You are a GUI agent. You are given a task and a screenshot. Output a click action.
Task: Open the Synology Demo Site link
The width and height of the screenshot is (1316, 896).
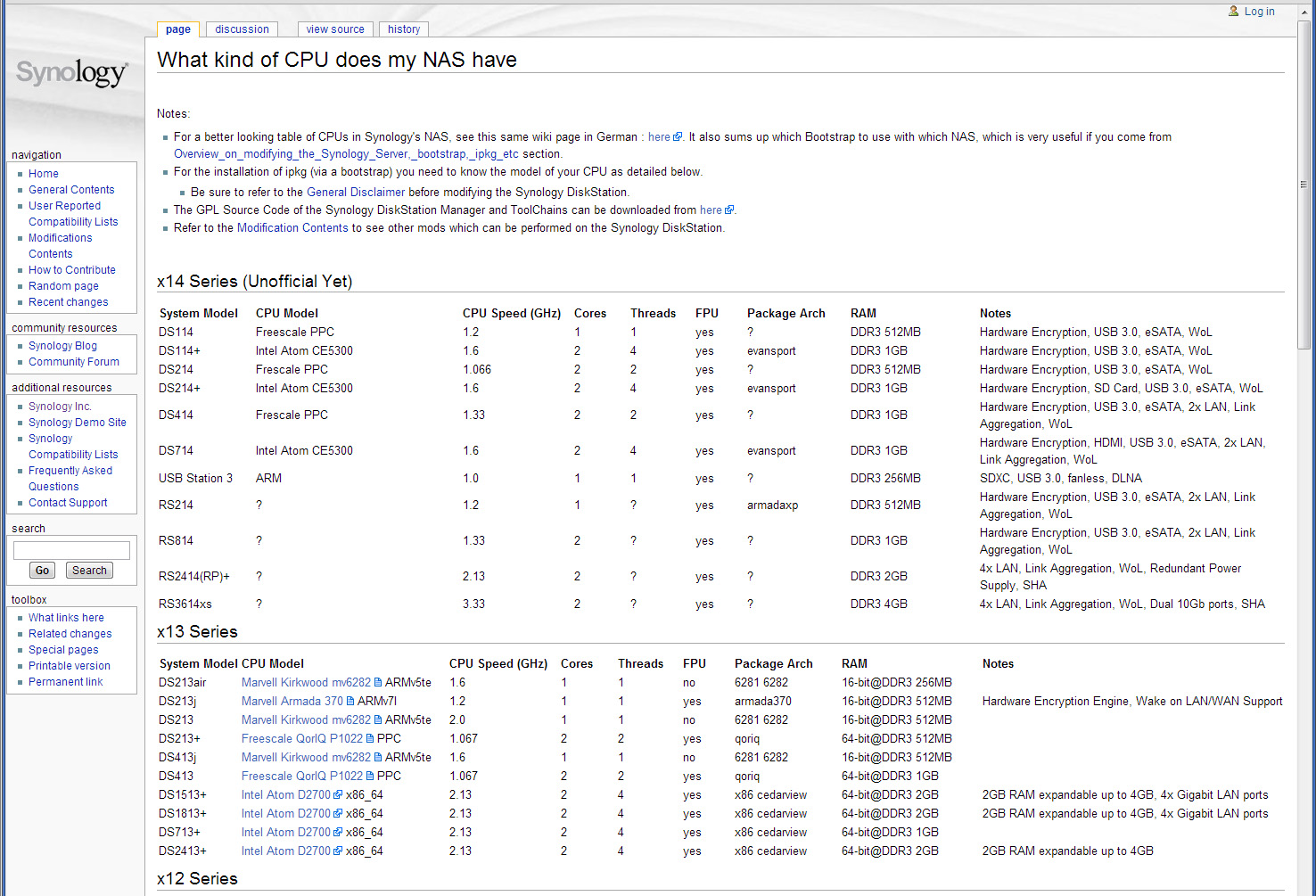tap(78, 423)
